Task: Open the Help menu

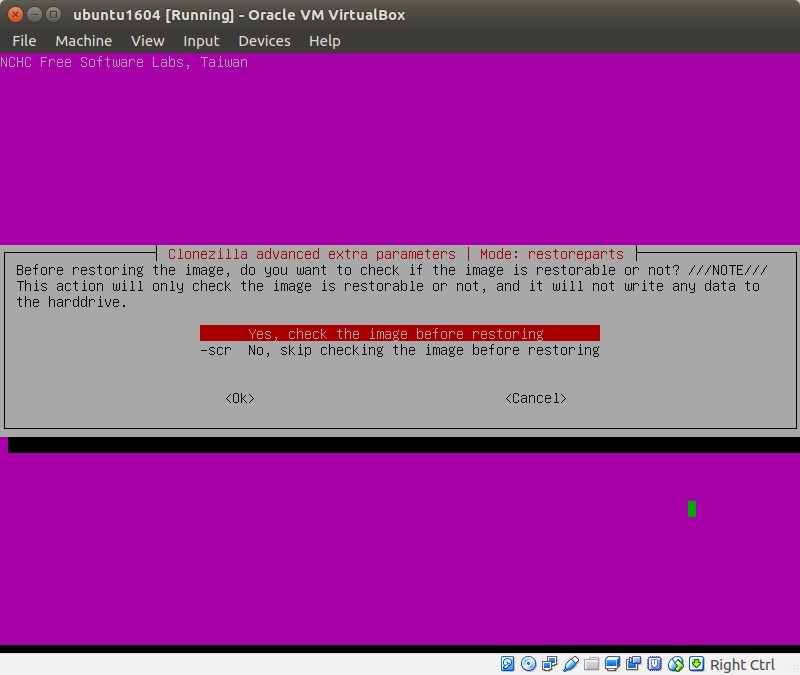Action: pyautogui.click(x=324, y=41)
